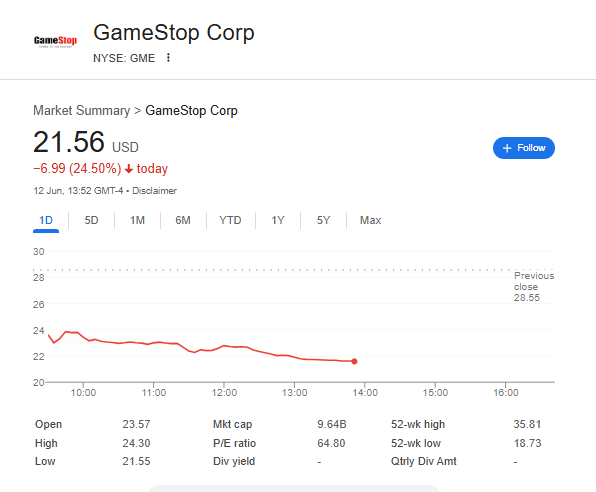596x492 pixels.
Task: Click the plus icon in Follow button
Action: 507,148
